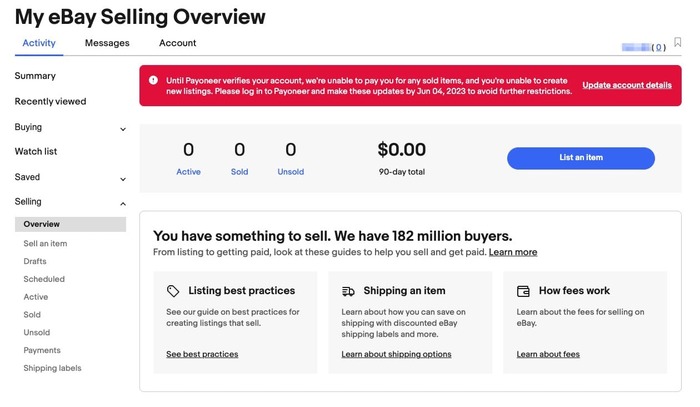Image resolution: width=700 pixels, height=407 pixels.
Task: Select Shipping labels in sidebar
Action: [52, 368]
